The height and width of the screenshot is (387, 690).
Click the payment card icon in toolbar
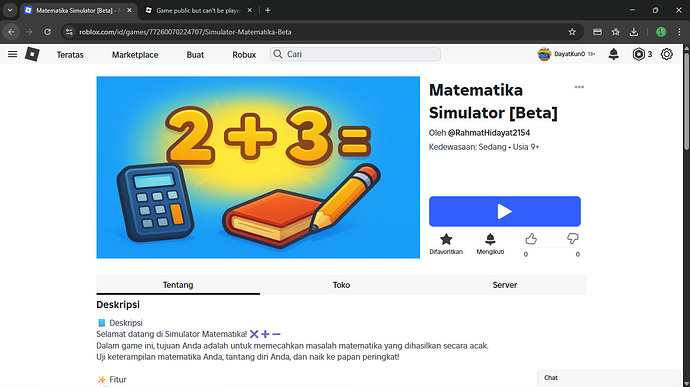tap(597, 32)
